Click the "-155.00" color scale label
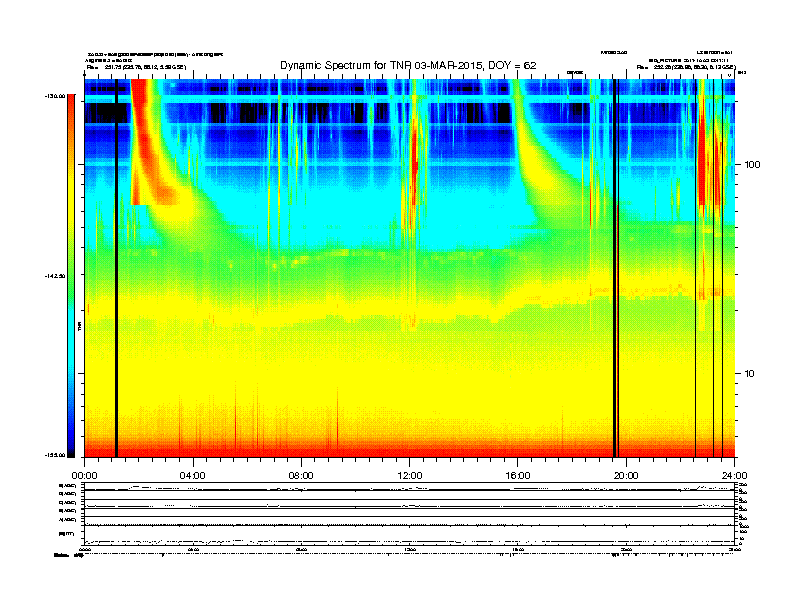792x612 pixels. pyautogui.click(x=56, y=455)
